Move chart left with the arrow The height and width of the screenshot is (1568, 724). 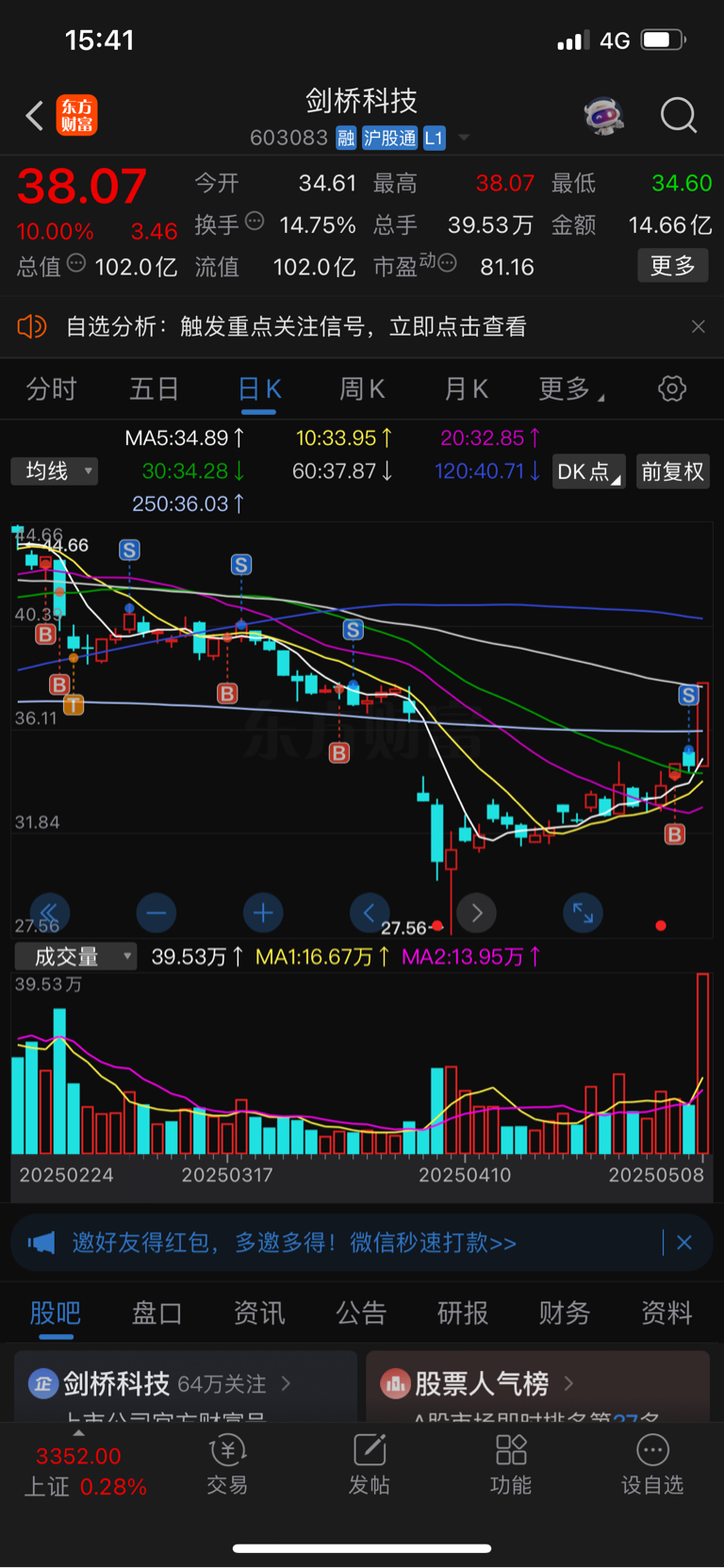pos(370,913)
